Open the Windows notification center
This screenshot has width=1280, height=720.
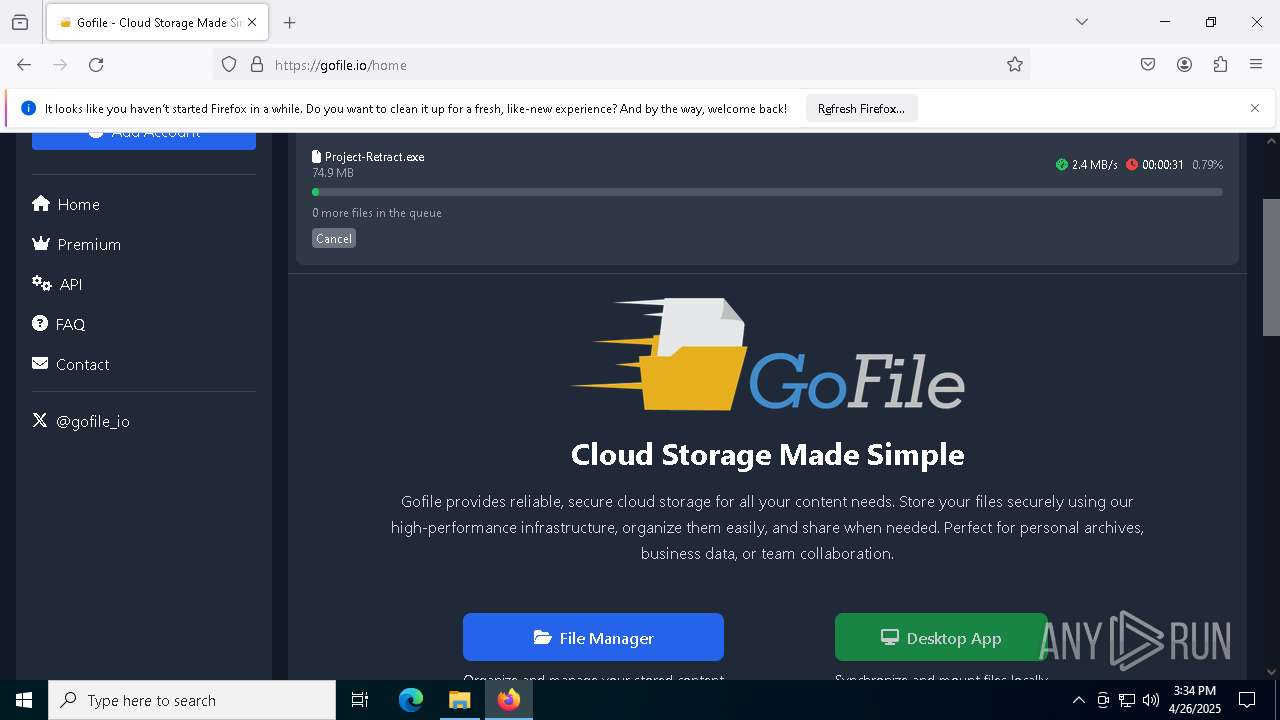coord(1247,700)
